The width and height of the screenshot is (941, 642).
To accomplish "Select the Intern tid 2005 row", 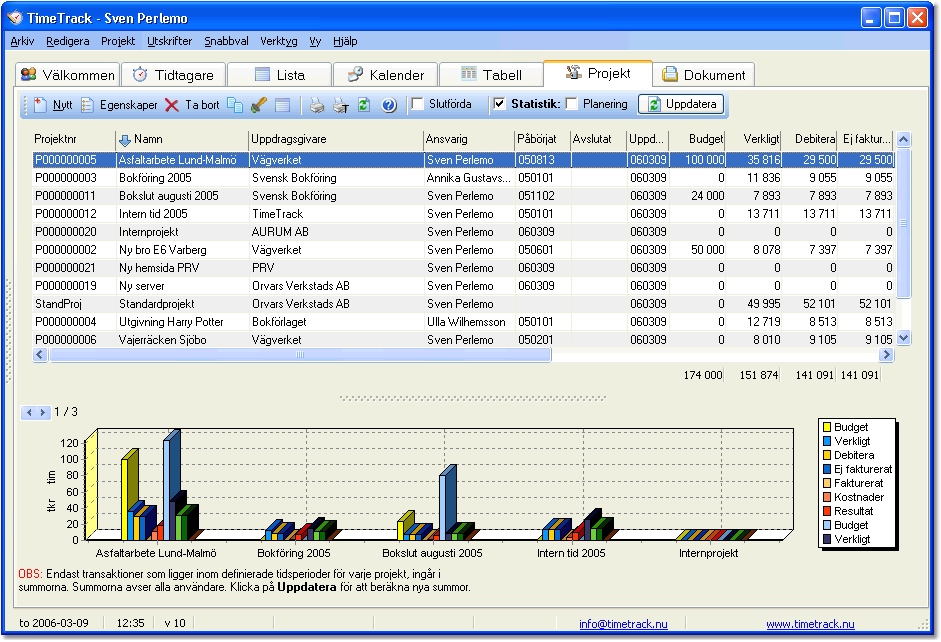I will tap(463, 214).
